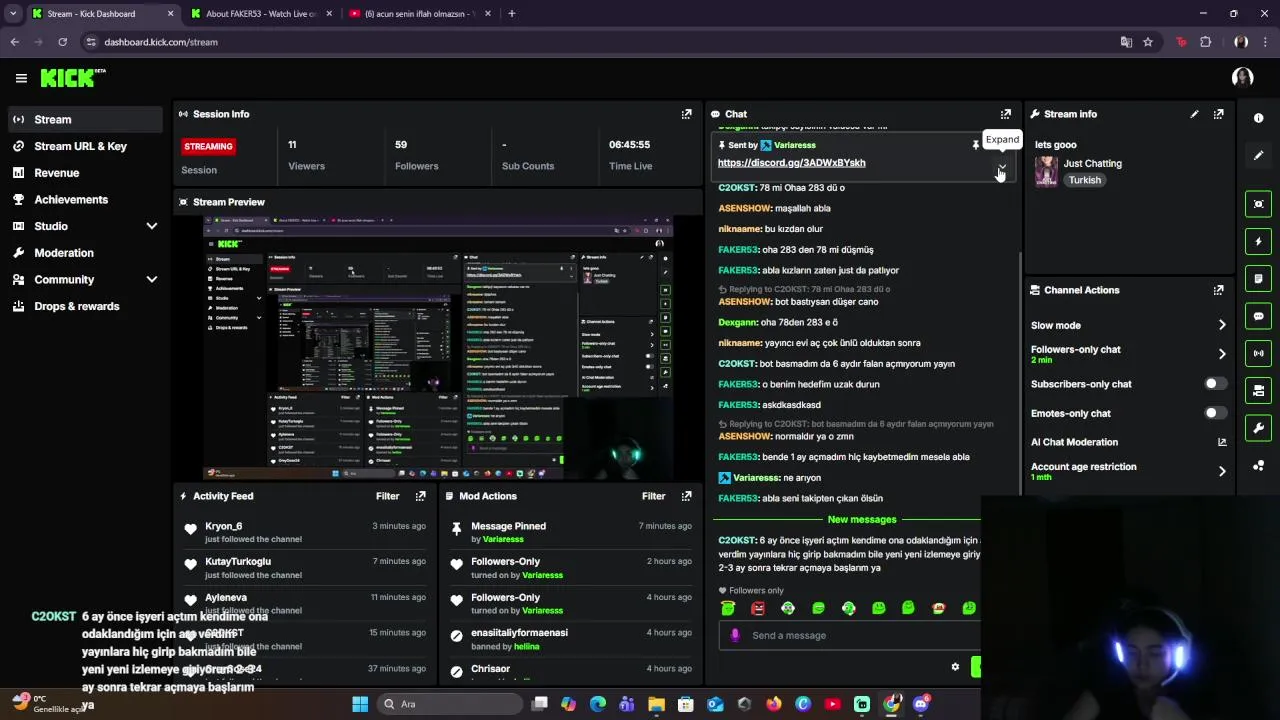Click the microphone icon in message box
The image size is (1280, 720).
pyautogui.click(x=735, y=635)
